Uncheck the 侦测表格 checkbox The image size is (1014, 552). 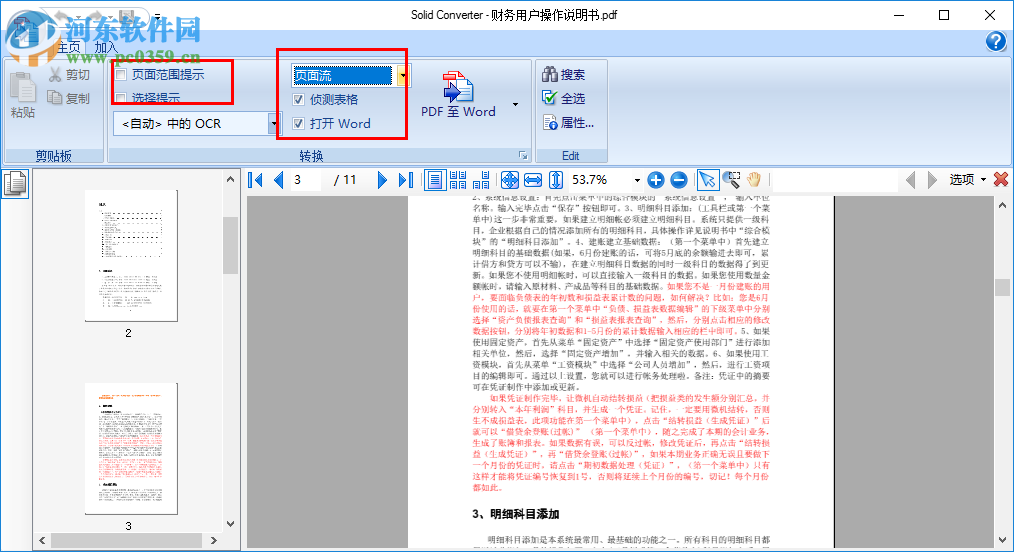pyautogui.click(x=298, y=100)
